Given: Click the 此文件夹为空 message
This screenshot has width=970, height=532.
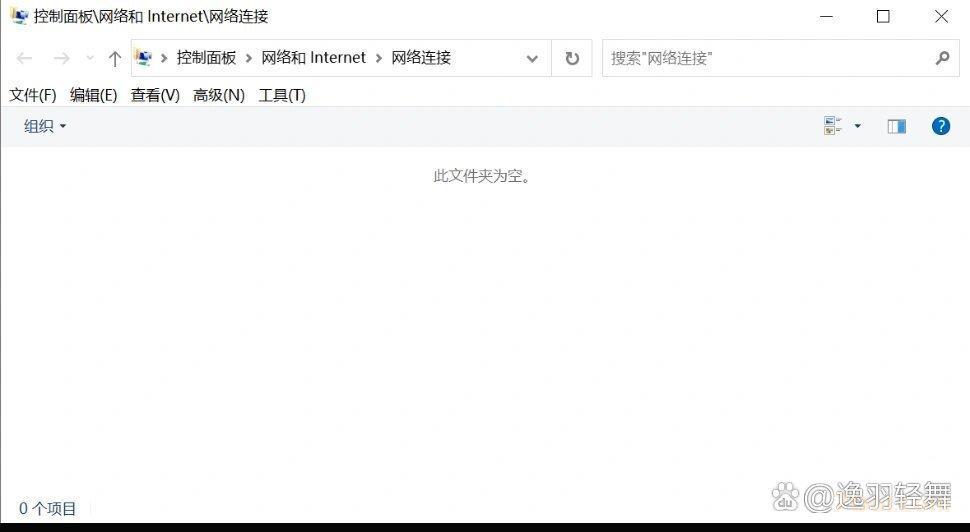Looking at the screenshot, I should [x=482, y=176].
